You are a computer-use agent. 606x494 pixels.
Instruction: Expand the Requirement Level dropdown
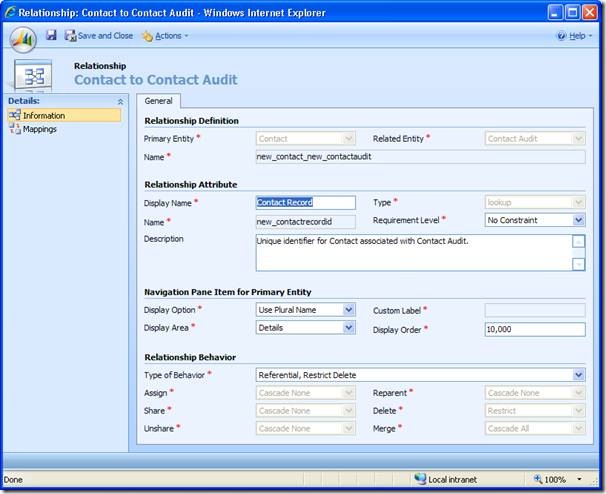click(x=578, y=220)
